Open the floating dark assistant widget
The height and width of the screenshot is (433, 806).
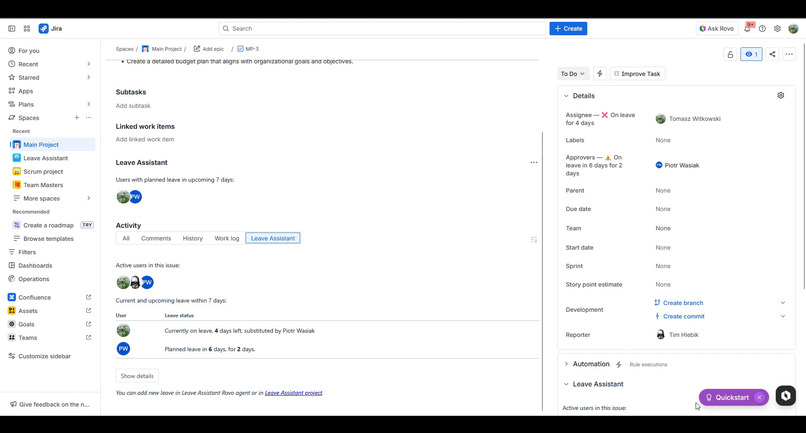tap(785, 395)
